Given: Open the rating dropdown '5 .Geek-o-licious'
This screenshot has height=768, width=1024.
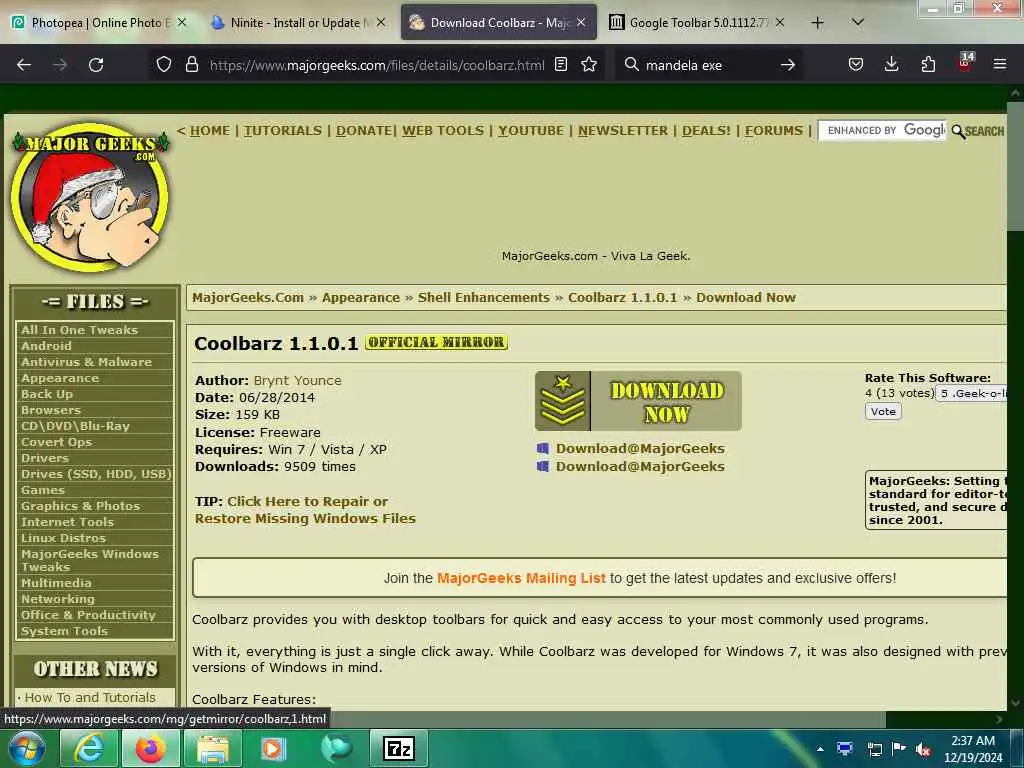Looking at the screenshot, I should (x=972, y=393).
